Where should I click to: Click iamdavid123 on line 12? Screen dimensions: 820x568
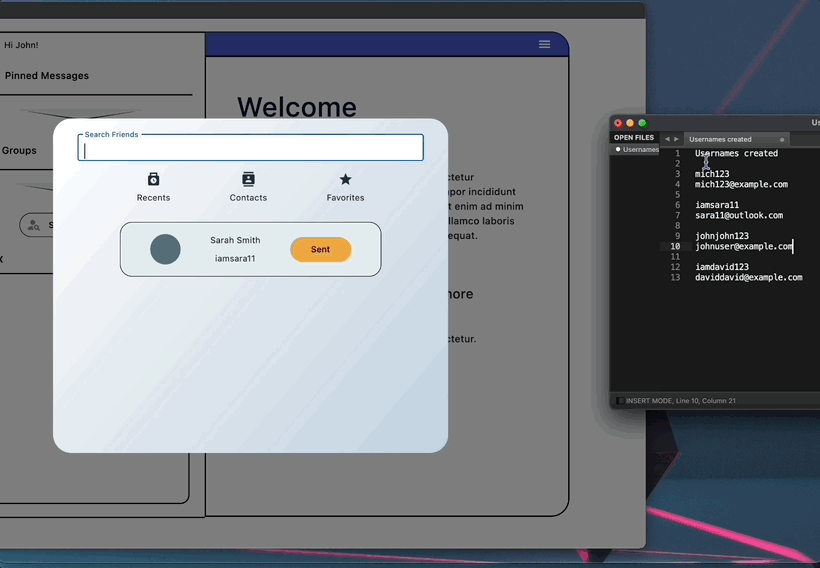point(722,267)
